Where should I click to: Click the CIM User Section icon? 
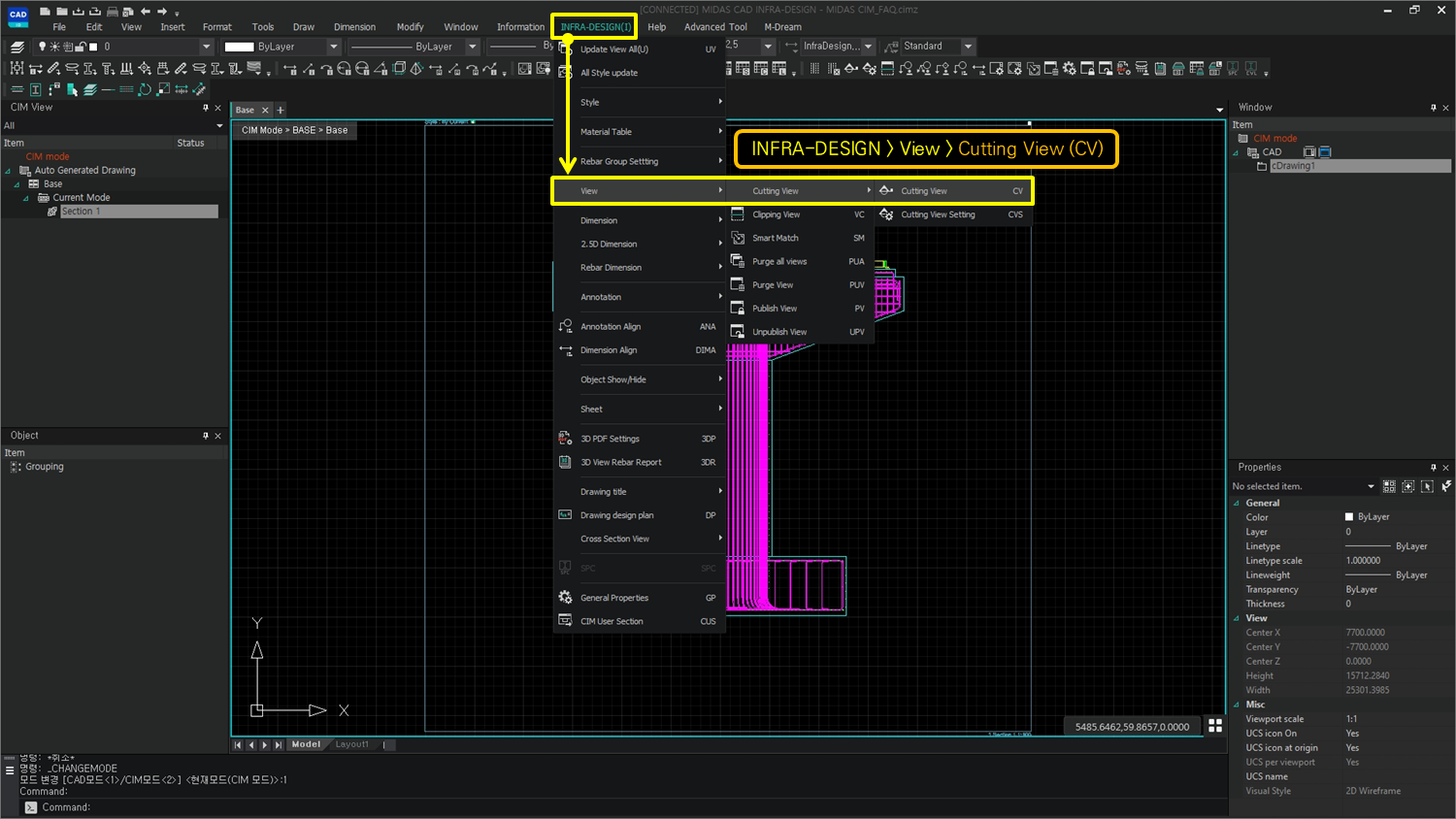565,621
